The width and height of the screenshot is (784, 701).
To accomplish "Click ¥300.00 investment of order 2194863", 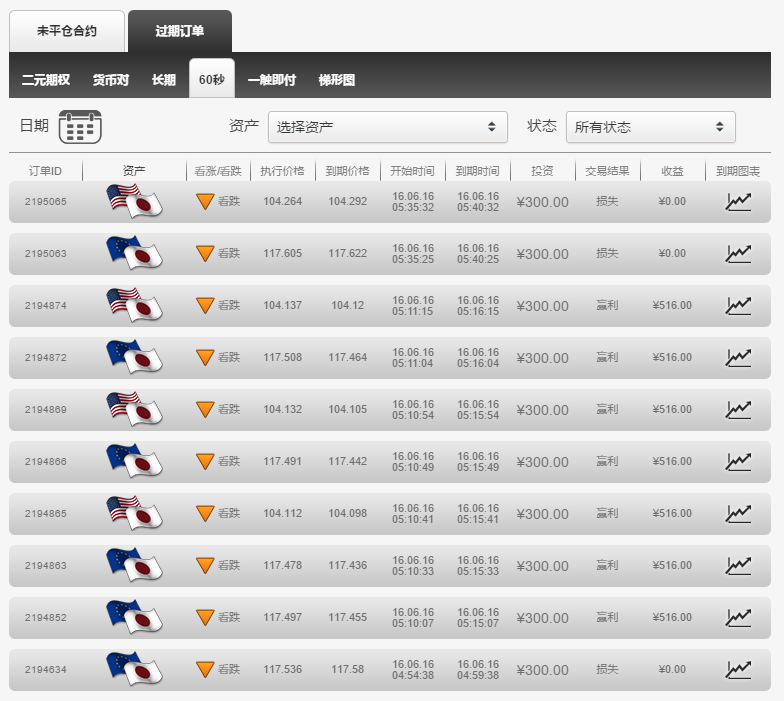I will [542, 566].
